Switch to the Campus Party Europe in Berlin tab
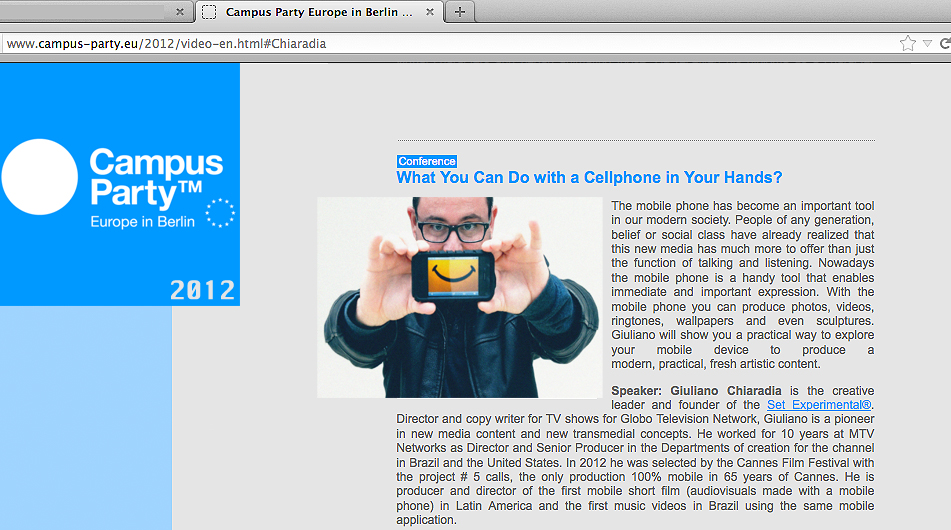Viewport: 951px width, 530px height. coord(318,12)
